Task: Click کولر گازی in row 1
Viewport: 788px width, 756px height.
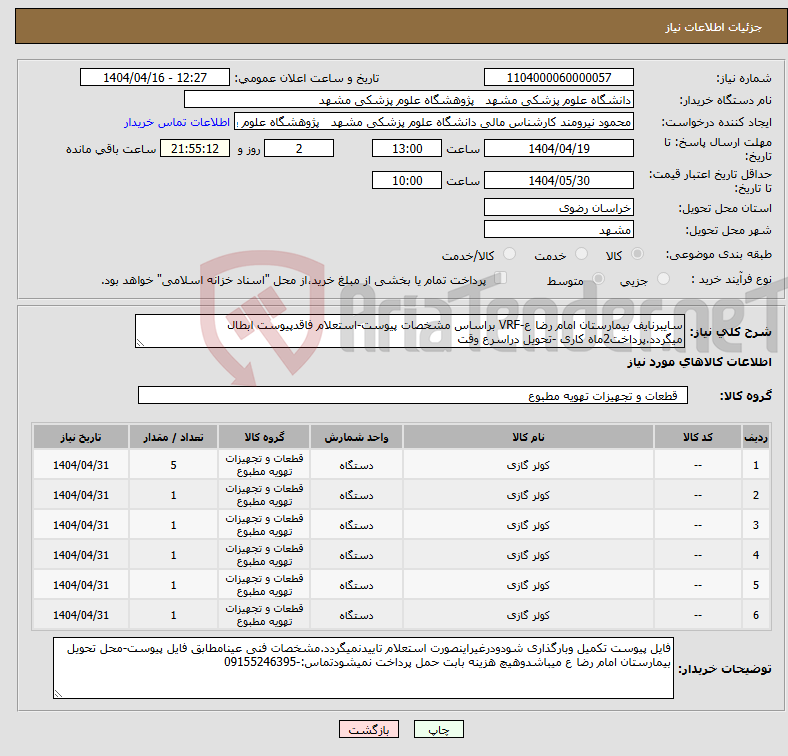Action: tap(528, 465)
